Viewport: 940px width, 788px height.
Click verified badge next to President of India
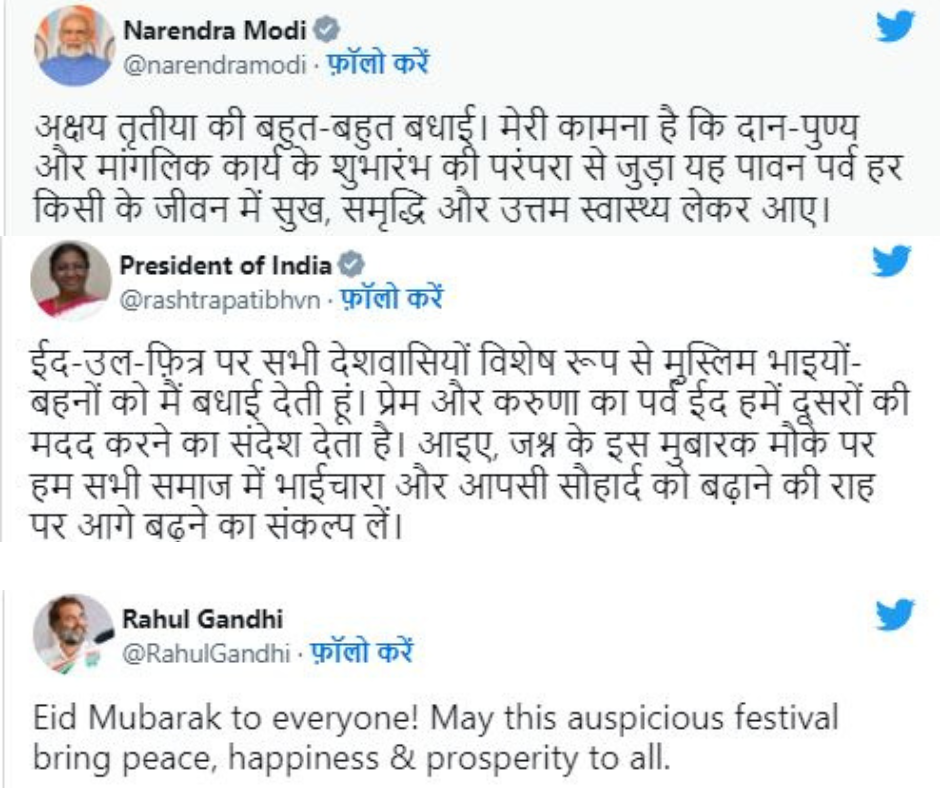351,265
